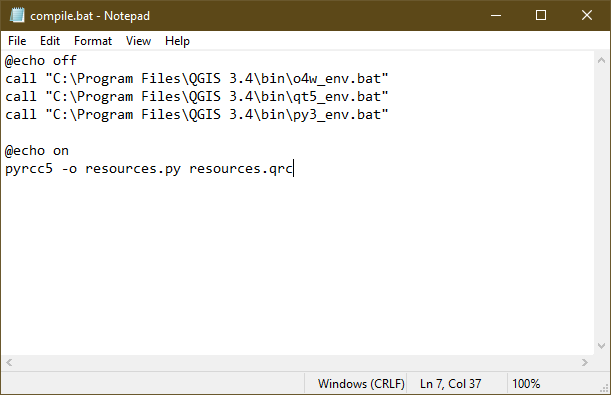This screenshot has height=395, width=611.
Task: Click the resize grip in window corner
Action: 605,388
